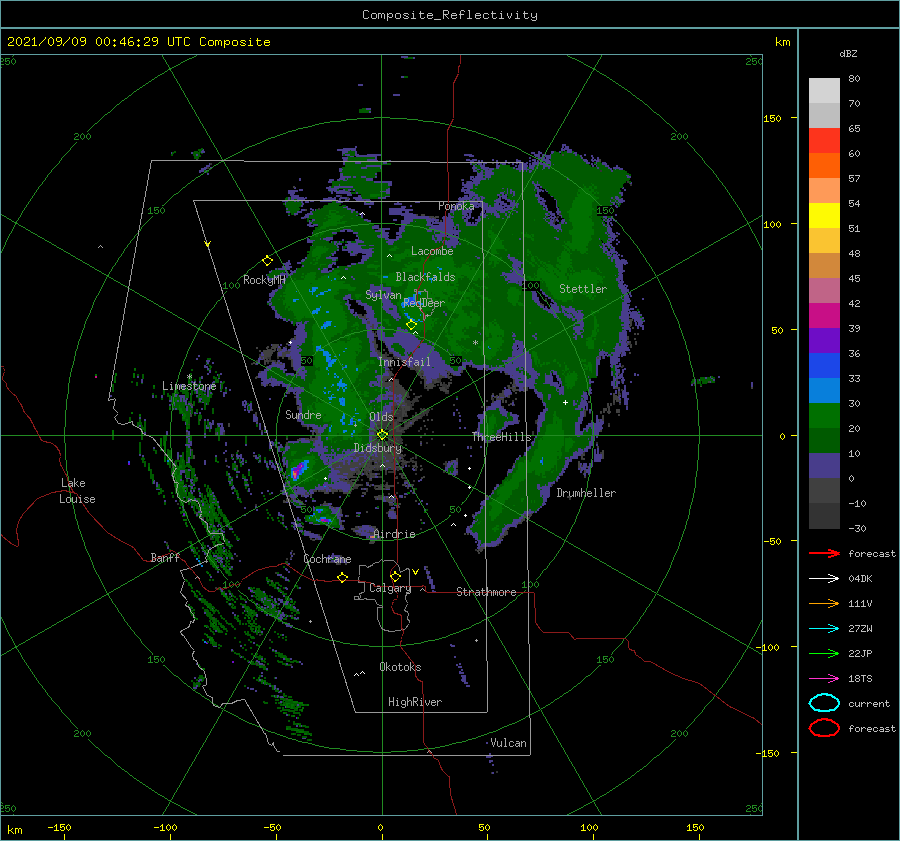Click the cyan 27ZW arrow legend icon

click(x=824, y=629)
